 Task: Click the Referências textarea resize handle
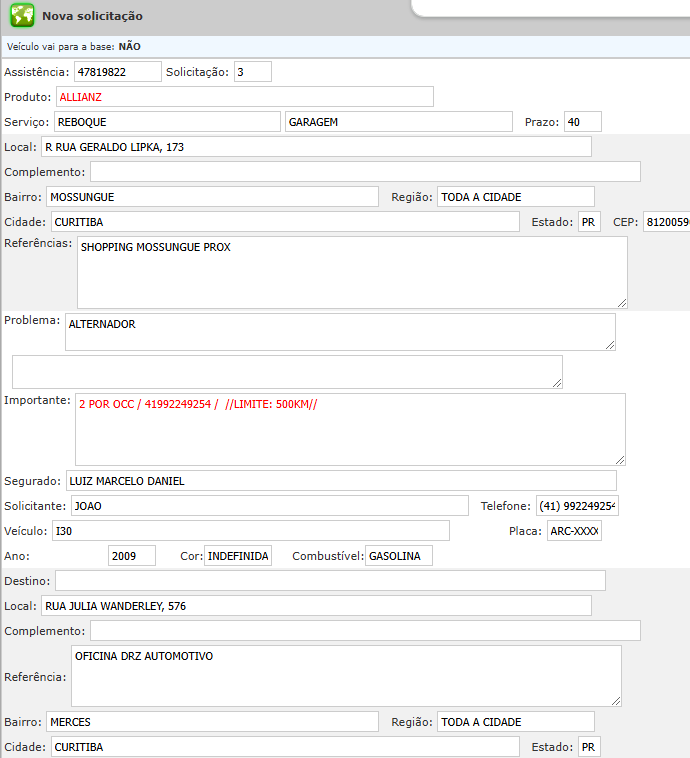[x=622, y=303]
